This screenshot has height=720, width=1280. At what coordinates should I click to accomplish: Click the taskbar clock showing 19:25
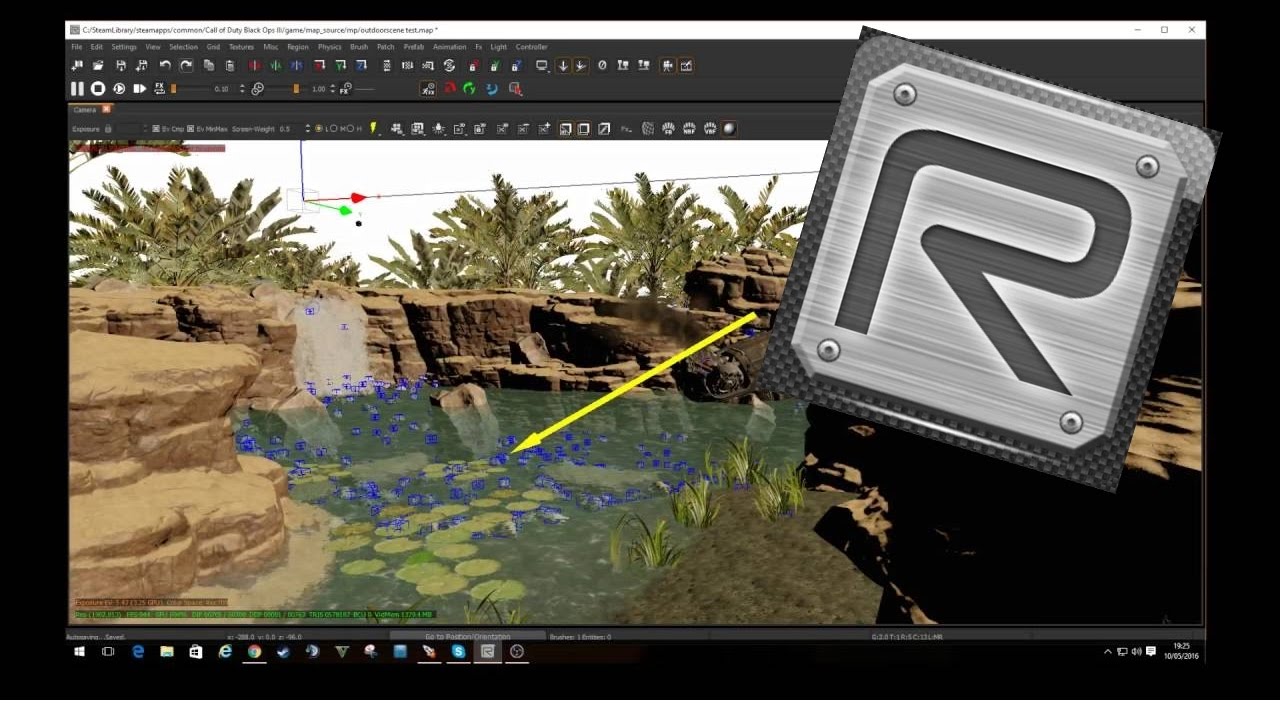1182,651
